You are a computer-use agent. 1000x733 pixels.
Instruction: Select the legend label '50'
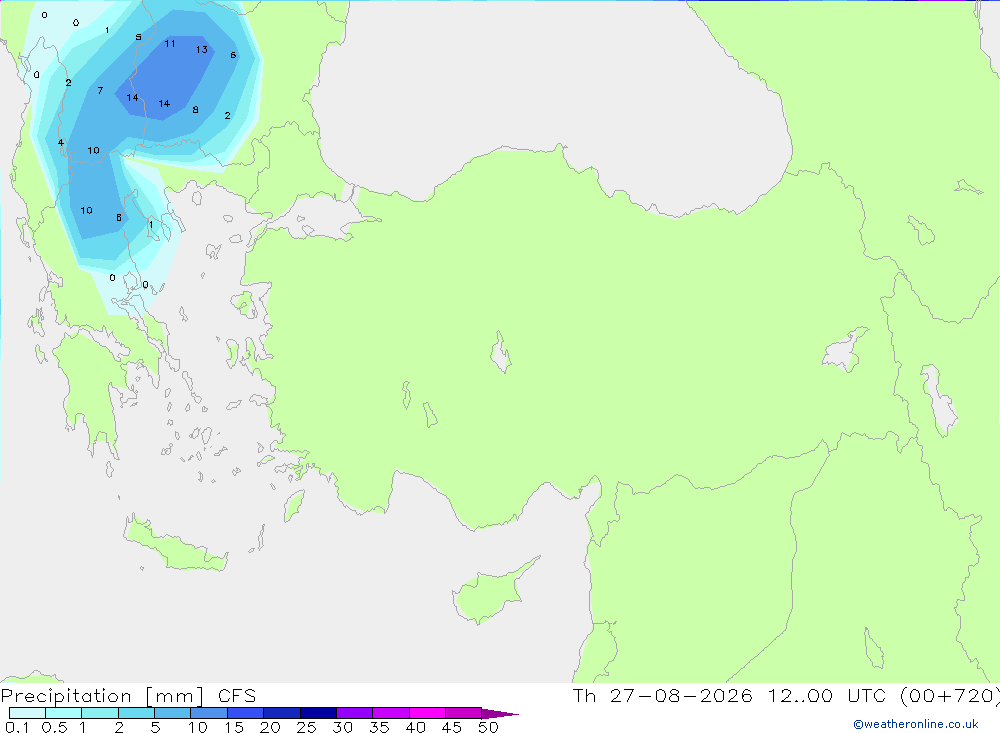[x=488, y=727]
